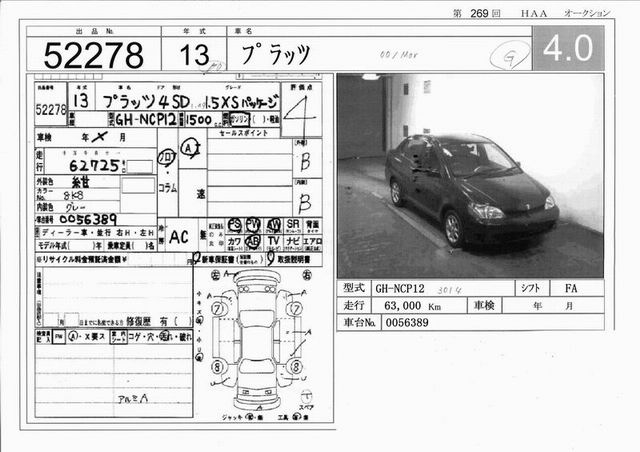The width and height of the screenshot is (640, 452).
Task: Select the circled PW equipment option
Action: coord(253,225)
